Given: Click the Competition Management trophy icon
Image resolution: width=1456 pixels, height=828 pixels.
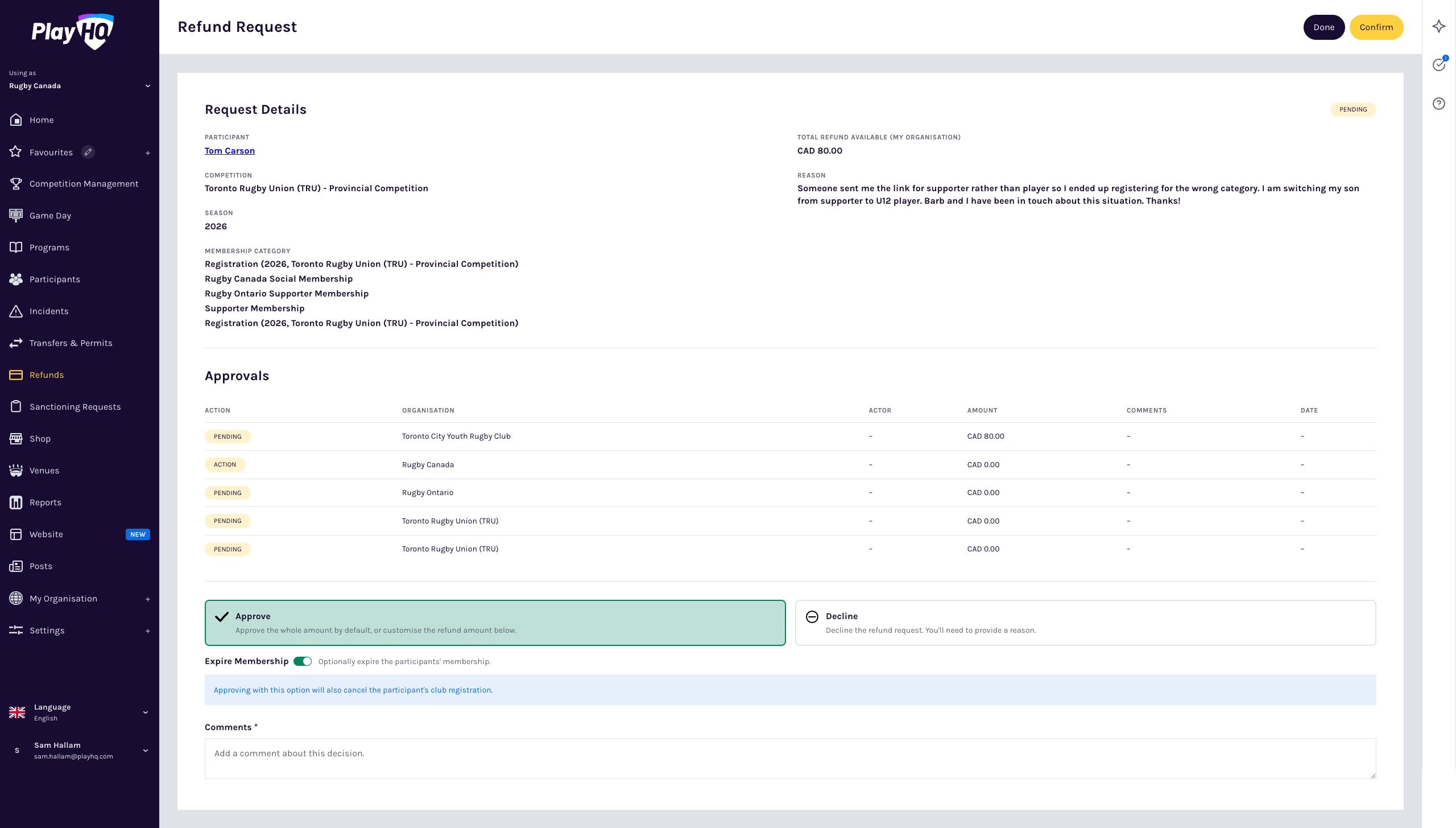Looking at the screenshot, I should (x=16, y=184).
